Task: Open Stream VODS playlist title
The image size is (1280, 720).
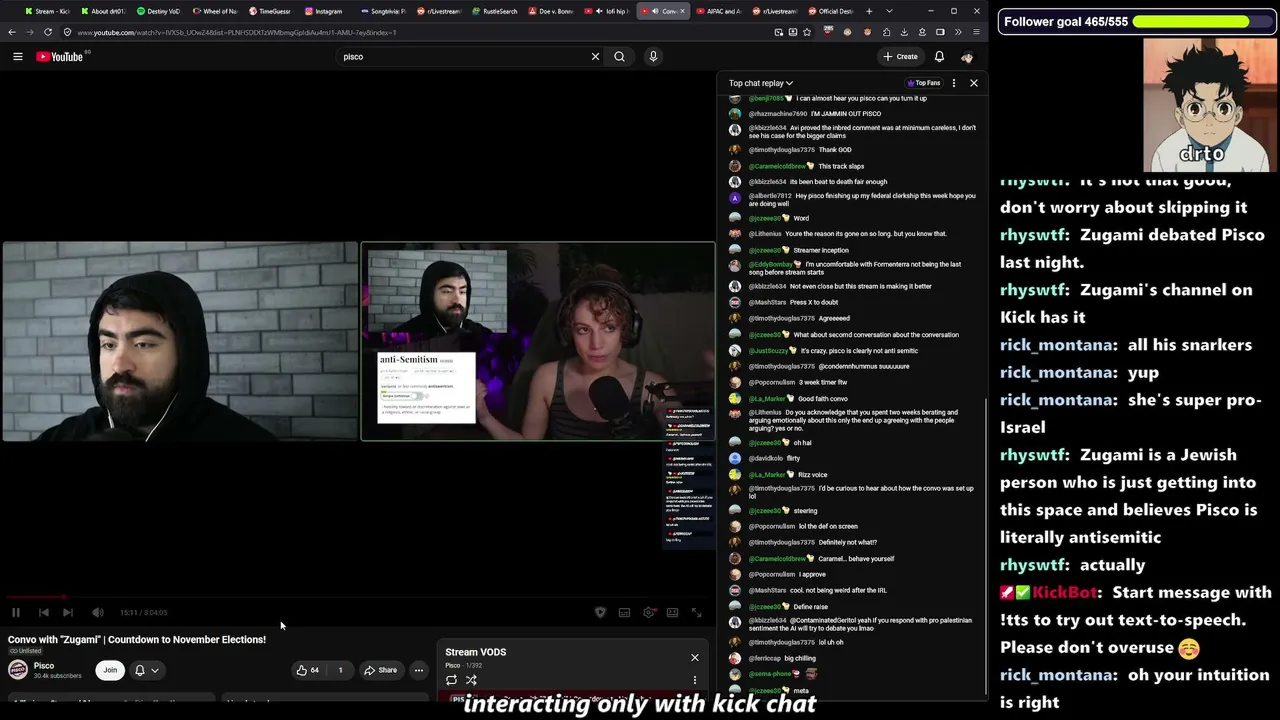Action: click(476, 652)
